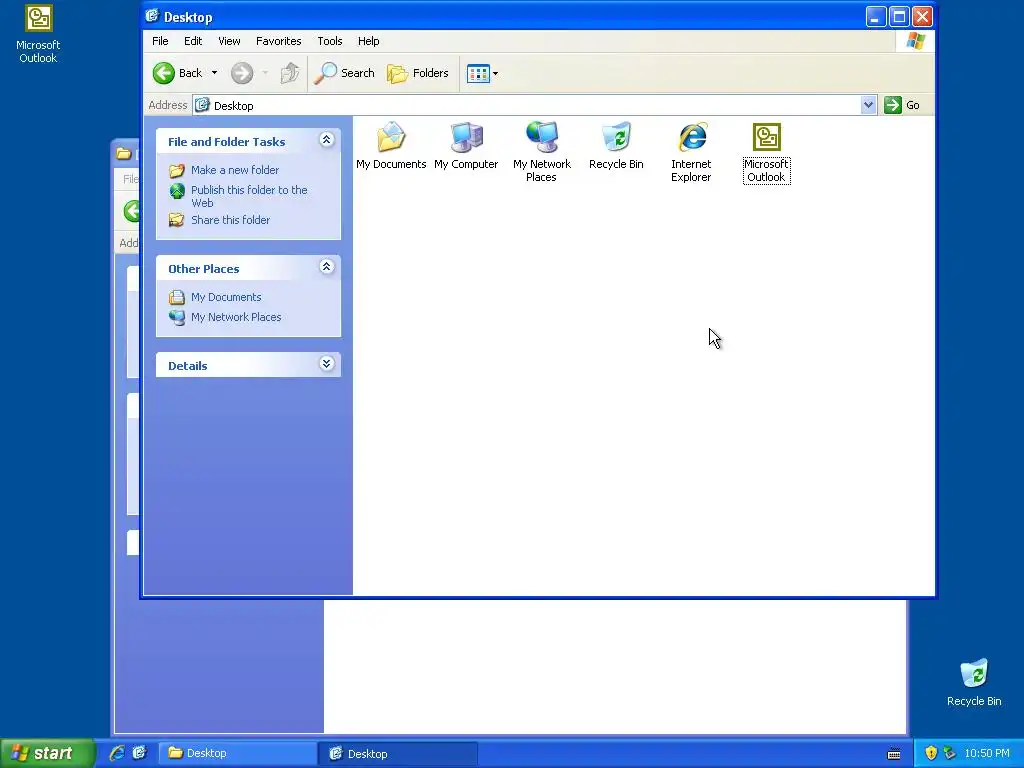This screenshot has width=1024, height=768.
Task: Click the active Desktop taskbar button
Action: click(x=398, y=754)
